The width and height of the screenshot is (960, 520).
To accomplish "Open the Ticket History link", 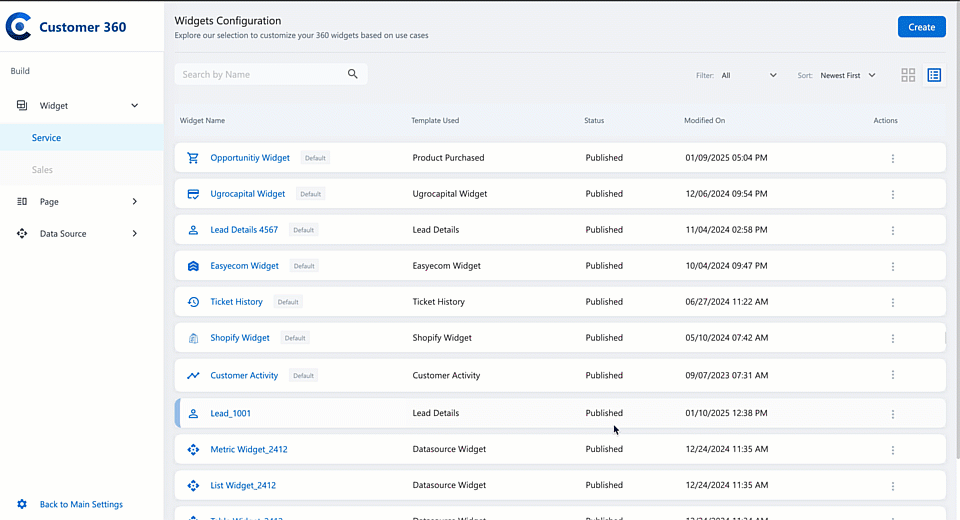I will 236,301.
